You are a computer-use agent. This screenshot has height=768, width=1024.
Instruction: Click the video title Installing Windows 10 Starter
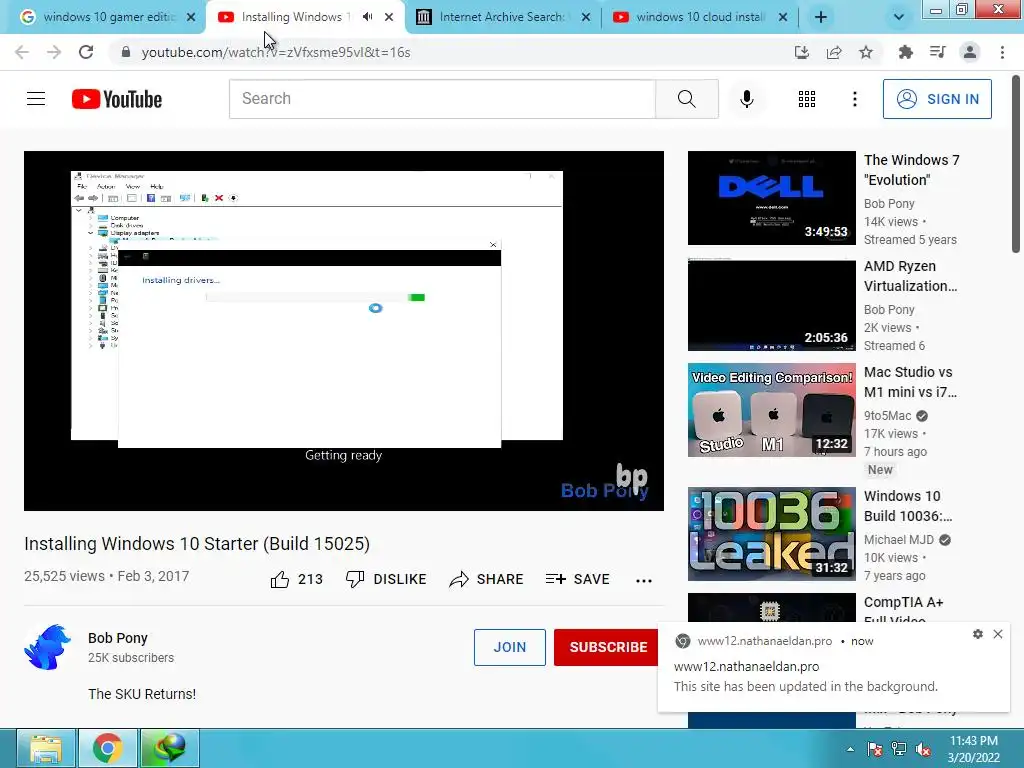coord(197,544)
